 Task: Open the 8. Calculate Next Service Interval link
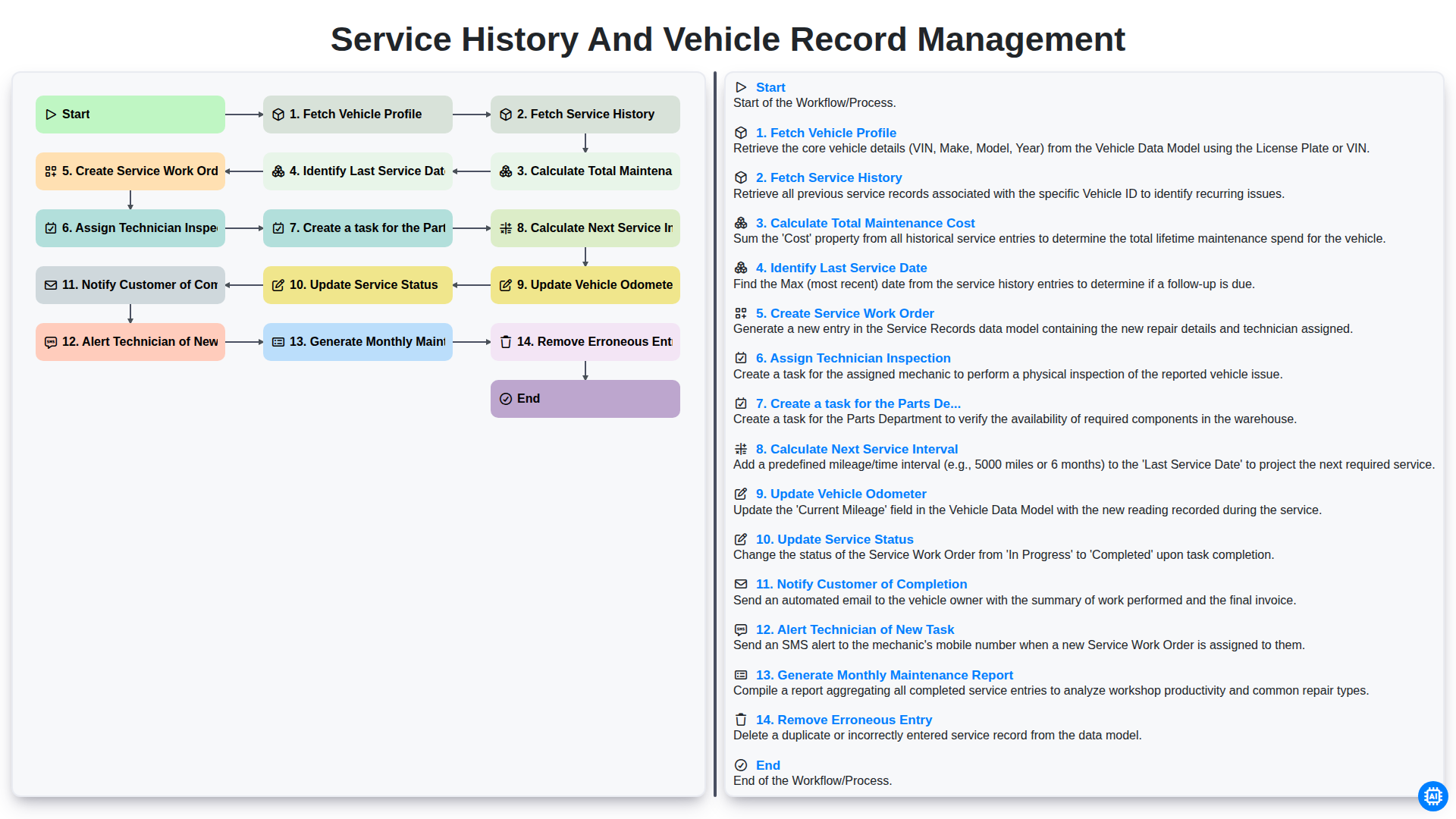click(857, 449)
